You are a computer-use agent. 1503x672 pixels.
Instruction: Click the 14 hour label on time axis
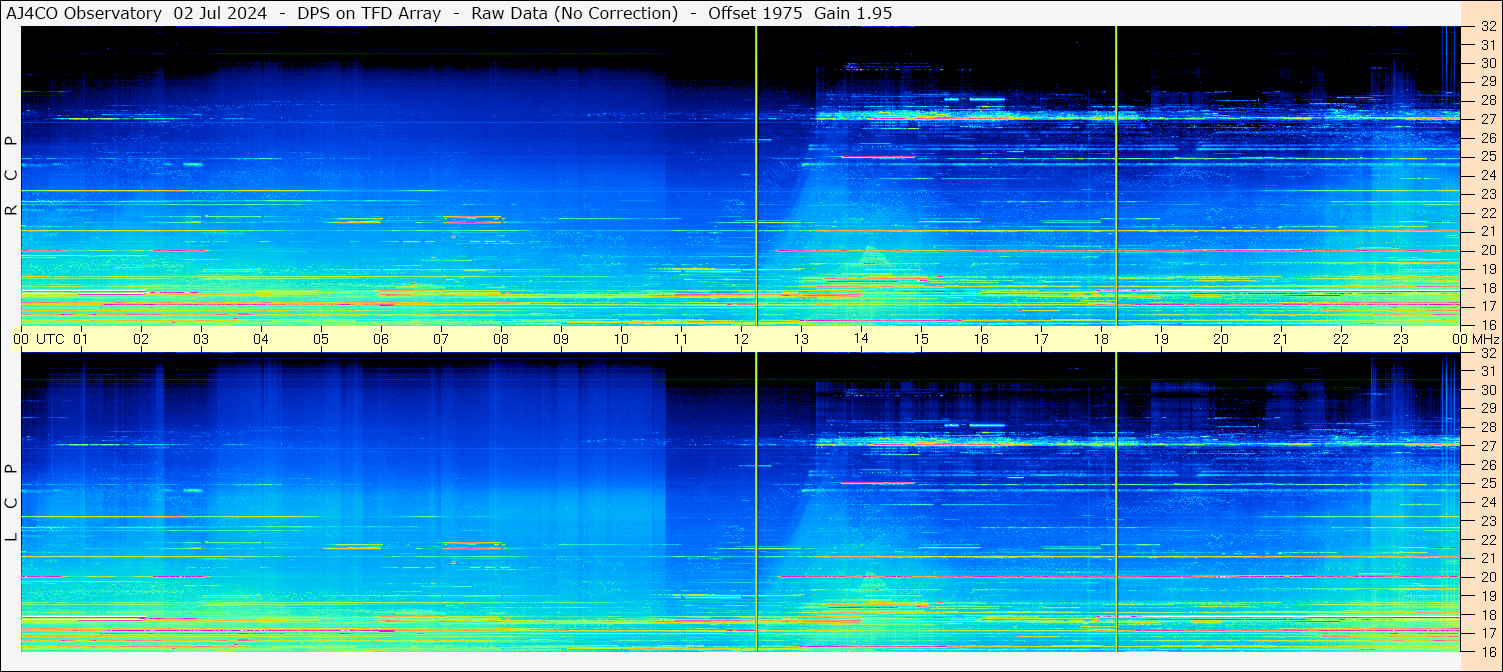[861, 340]
